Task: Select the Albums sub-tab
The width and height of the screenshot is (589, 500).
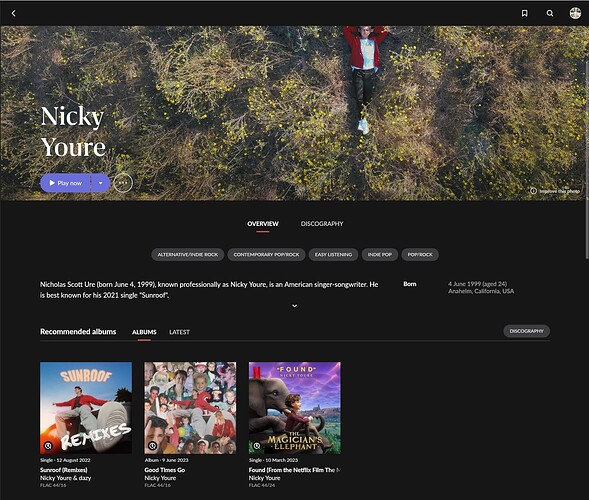Action: [144, 332]
